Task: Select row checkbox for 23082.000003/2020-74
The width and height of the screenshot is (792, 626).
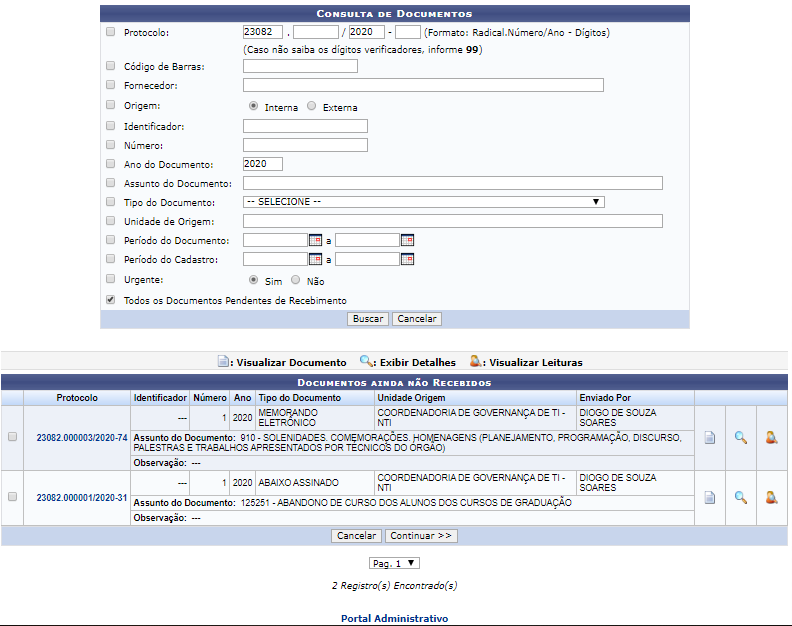Action: pos(13,437)
